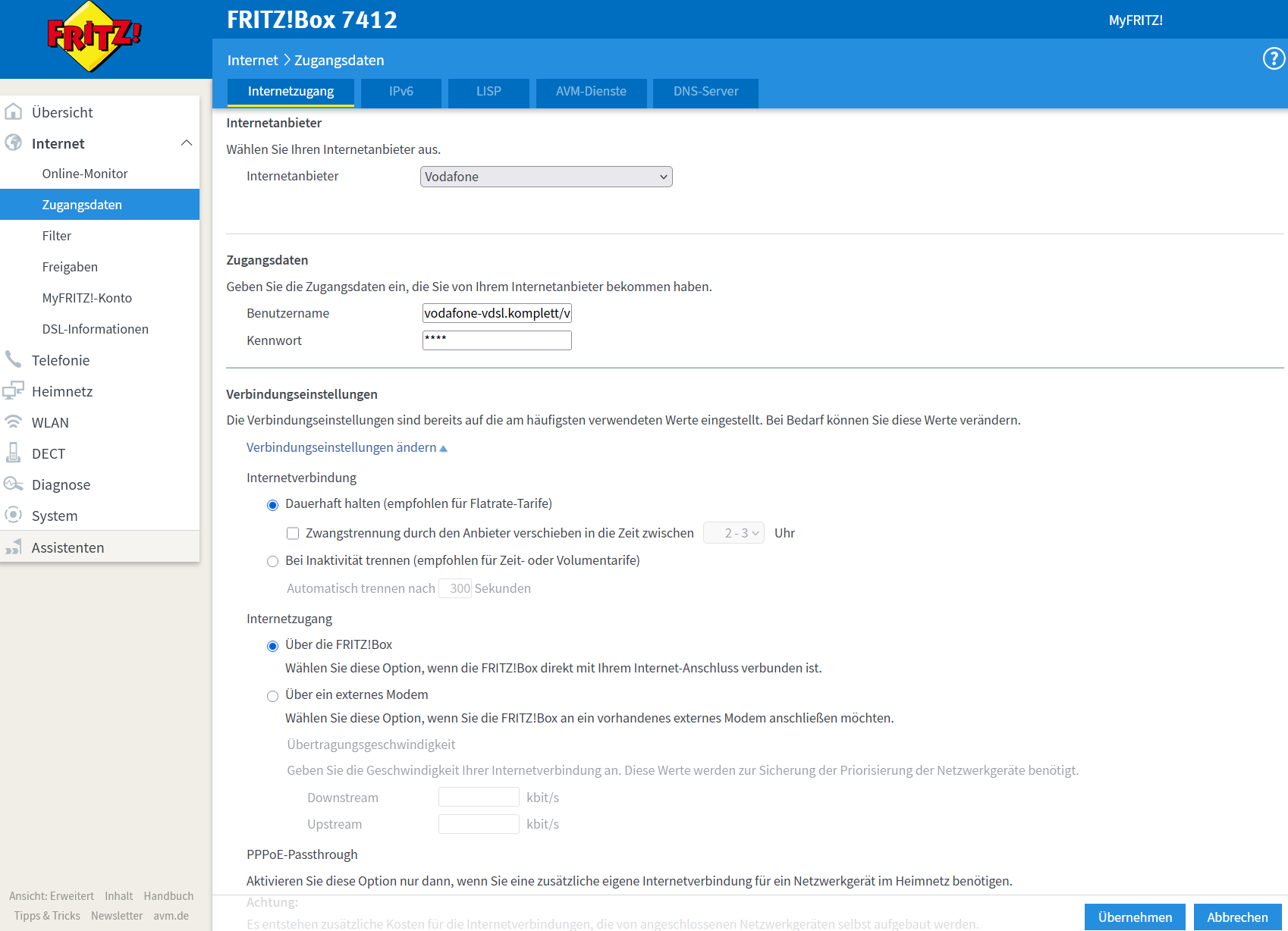Collapse Verbindungseinstellungen ändern section
This screenshot has height=931, width=1288.
click(x=347, y=447)
